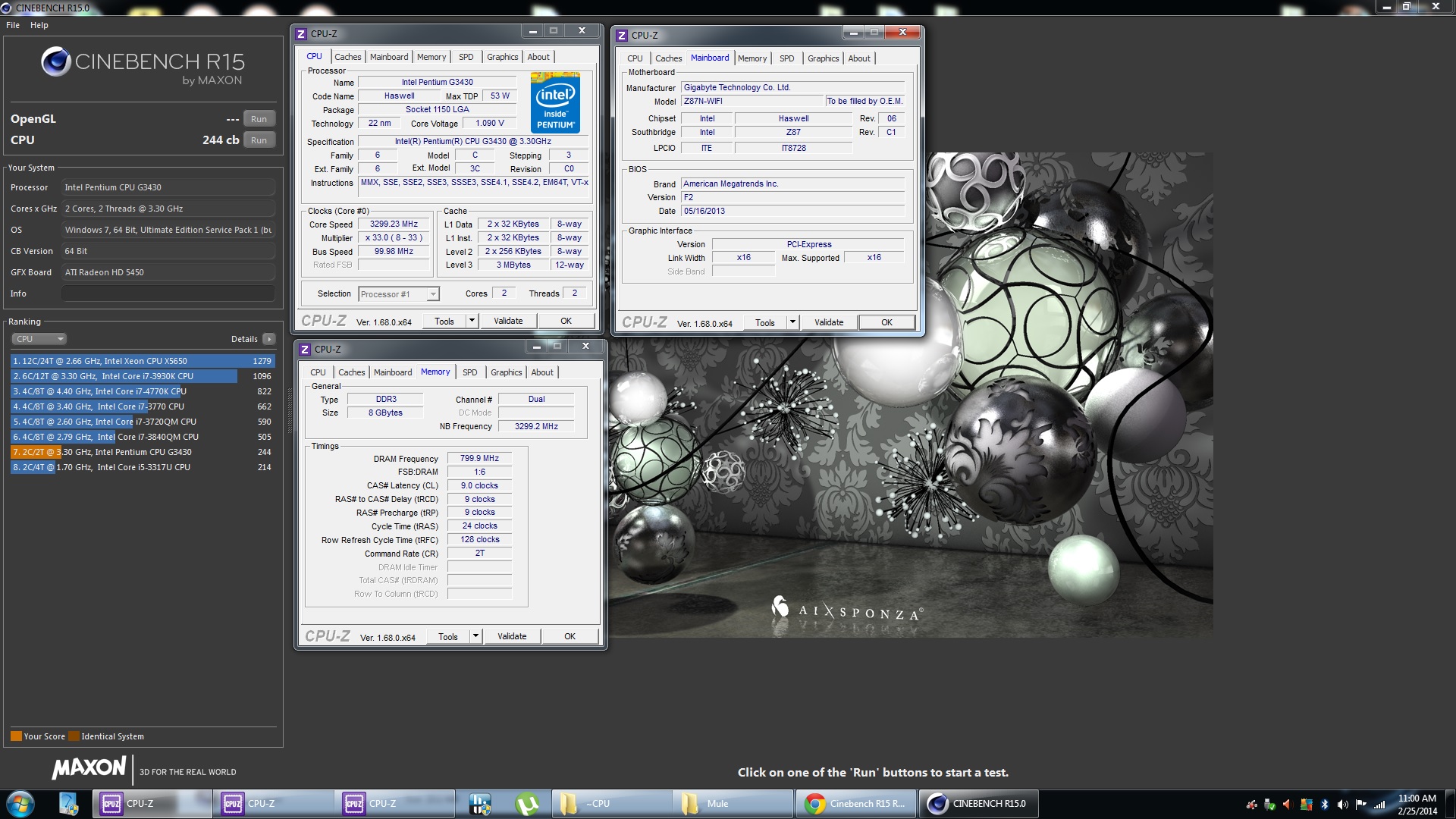
Task: Open the Cinebench File menu
Action: coord(13,25)
